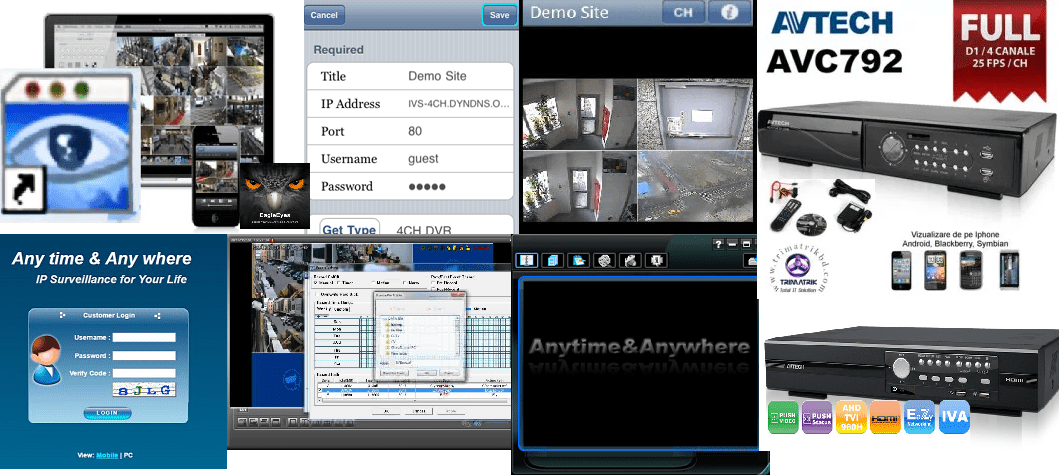Image resolution: width=1059 pixels, height=475 pixels.
Task: Open the PC view link
Action: [128, 455]
